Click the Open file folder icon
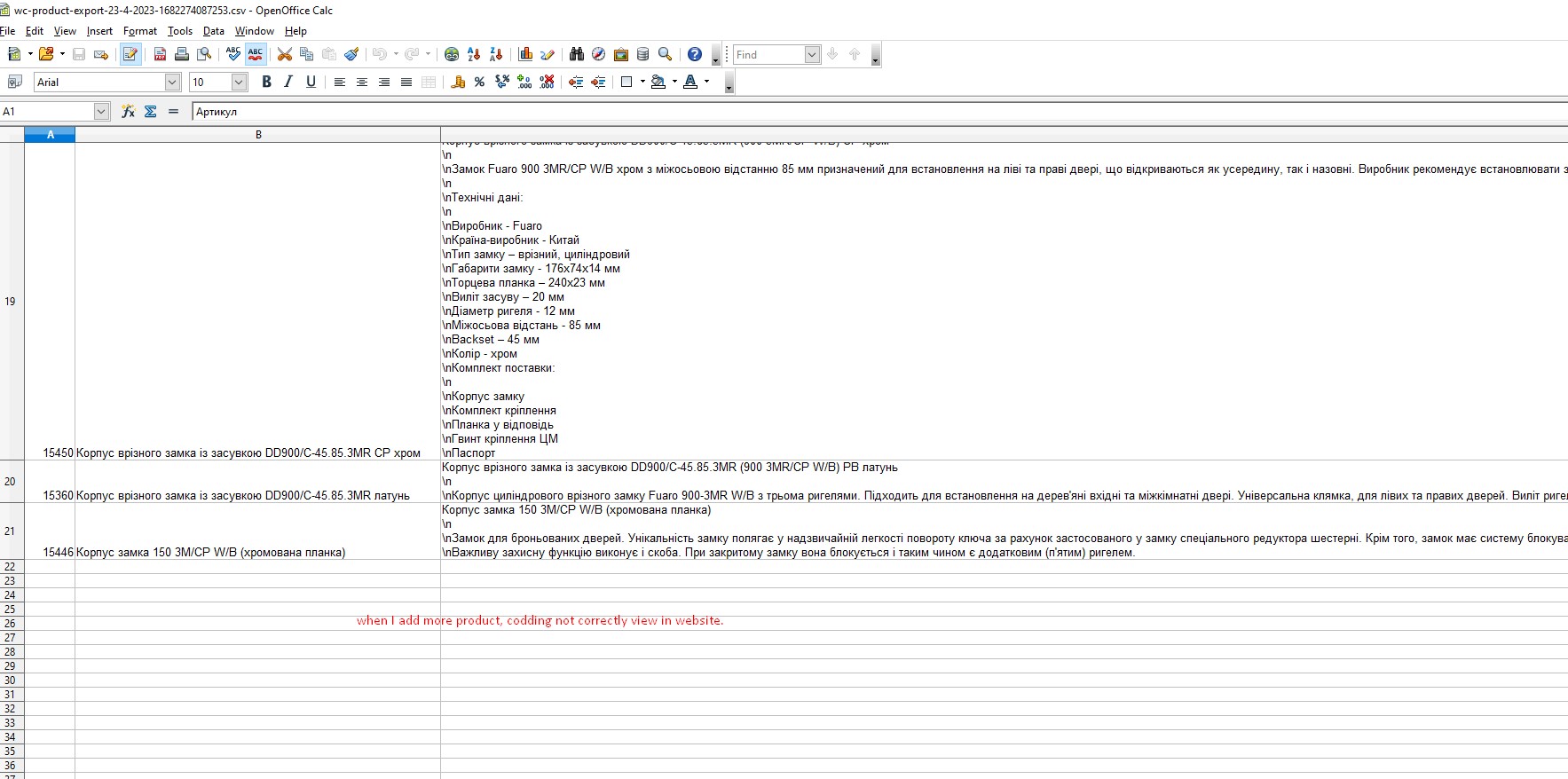The height and width of the screenshot is (779, 1568). pos(46,54)
